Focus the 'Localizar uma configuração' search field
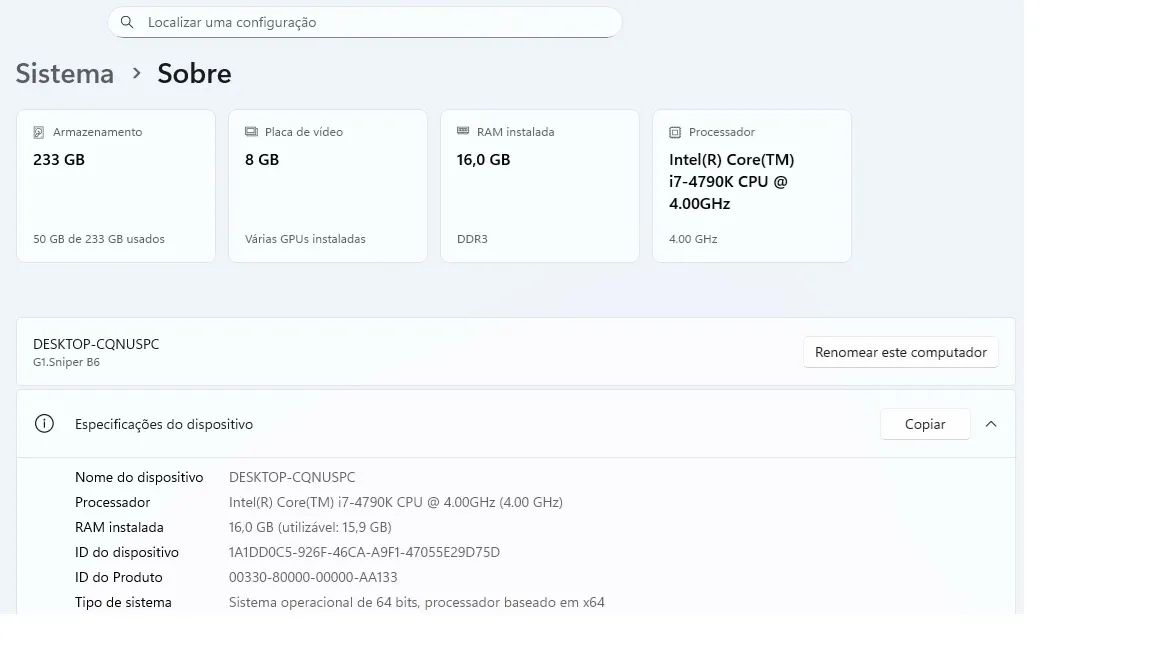This screenshot has height=648, width=1152. click(x=364, y=22)
